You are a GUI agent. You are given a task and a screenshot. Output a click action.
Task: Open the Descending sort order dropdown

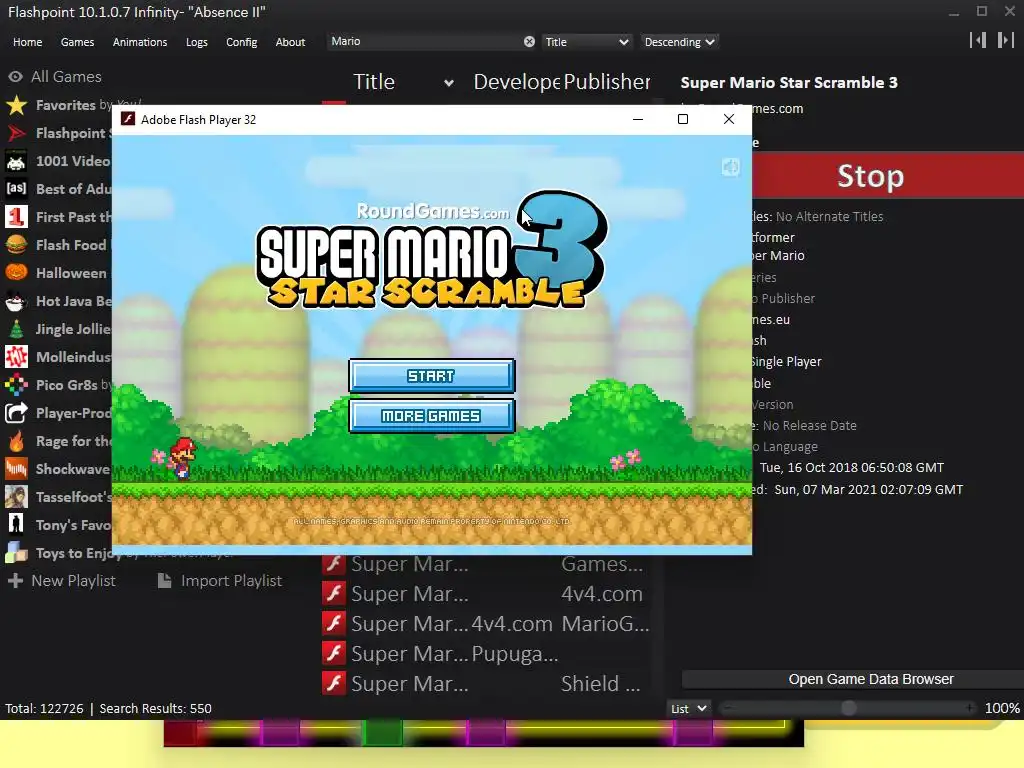(679, 42)
